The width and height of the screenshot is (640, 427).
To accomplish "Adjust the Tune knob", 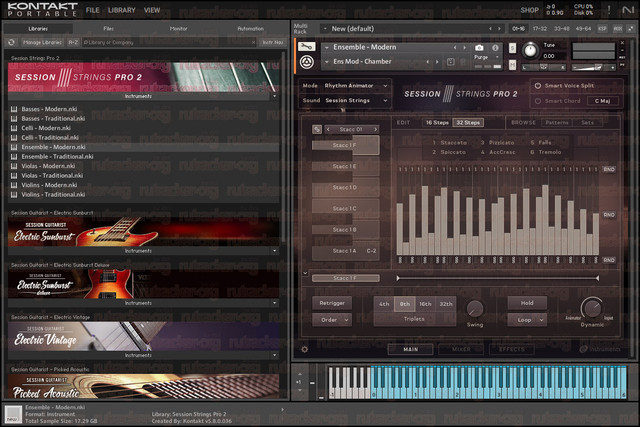I will point(530,51).
